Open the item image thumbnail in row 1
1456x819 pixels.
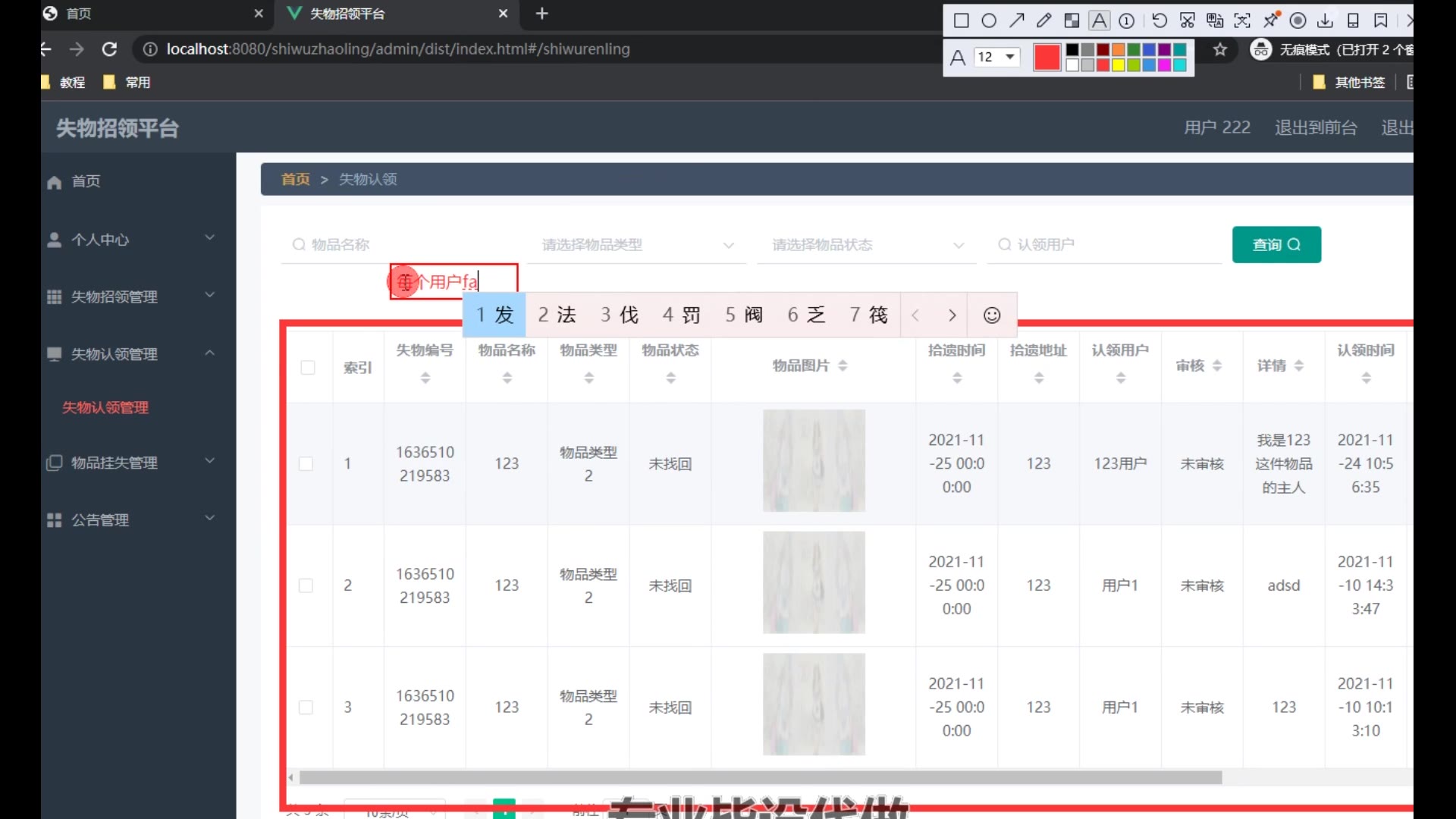pos(814,460)
